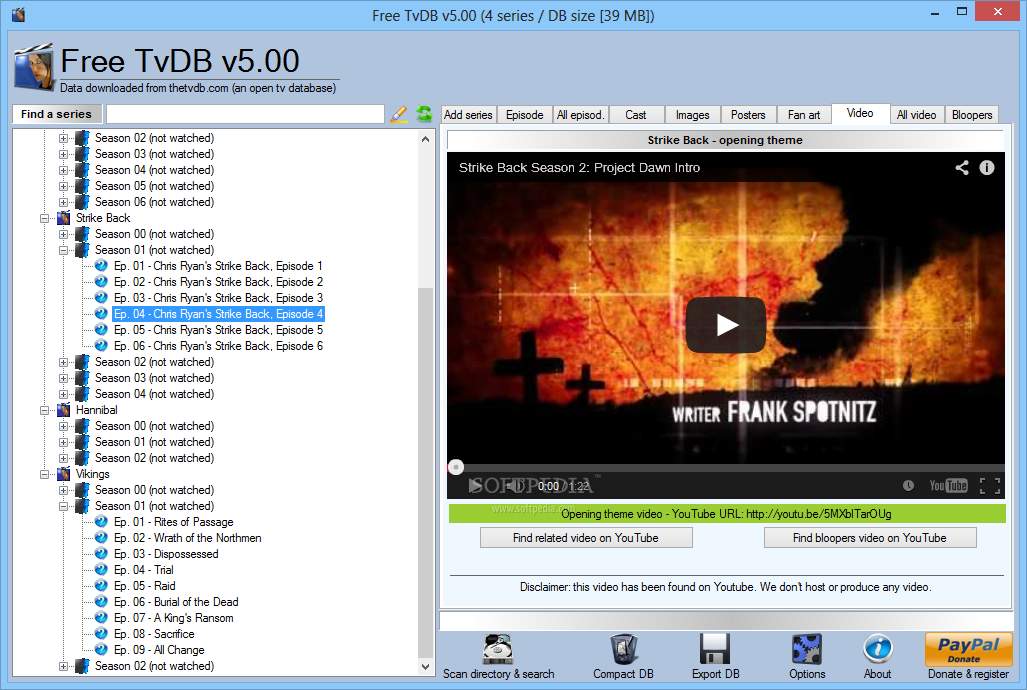Collapse the Vikings series node
1027x690 pixels.
coord(45,474)
